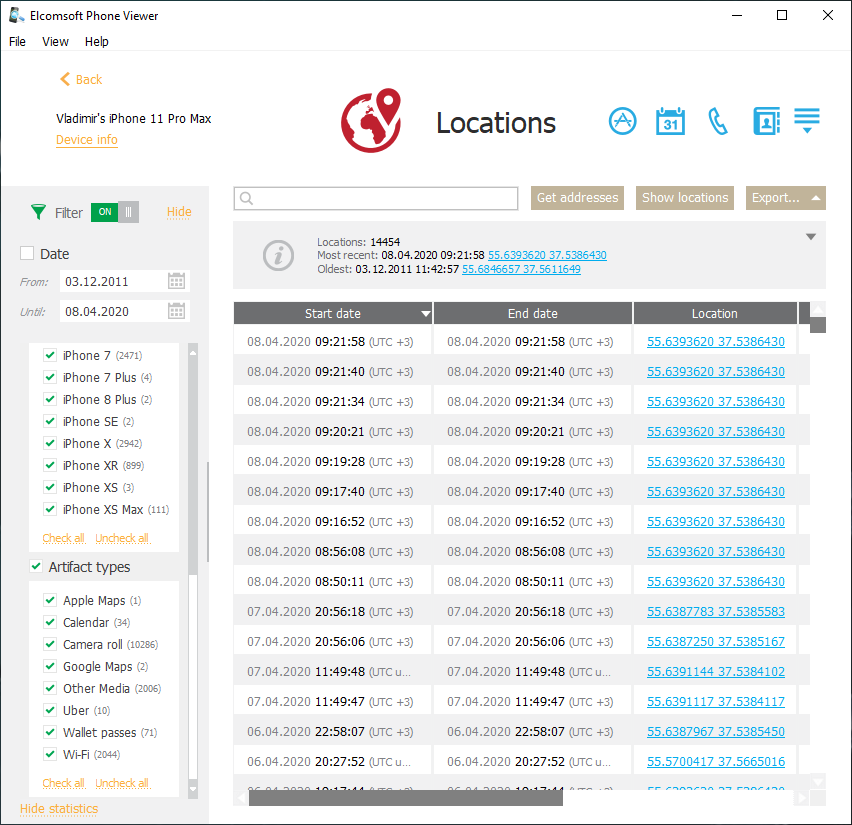Open the Contacts book icon
This screenshot has width=852, height=825.
point(766,122)
